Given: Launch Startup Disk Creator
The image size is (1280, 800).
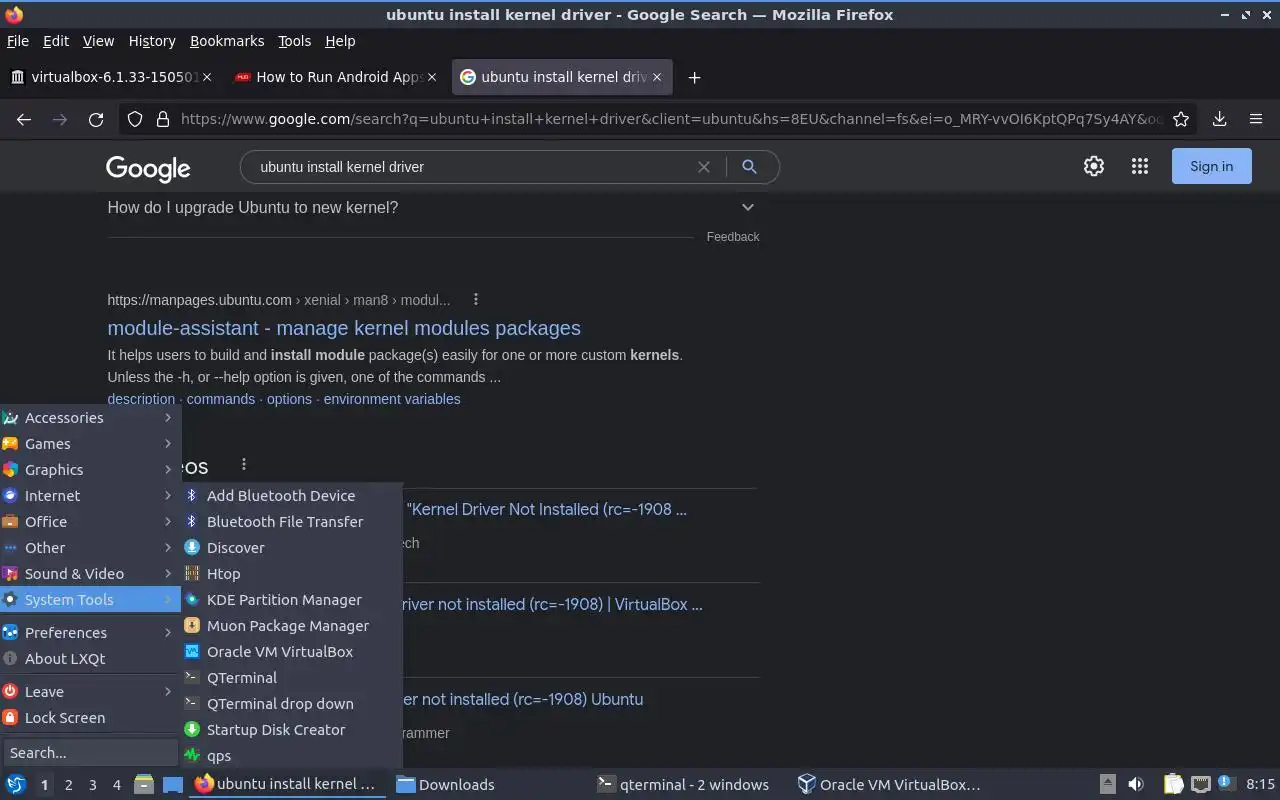Looking at the screenshot, I should click(291, 730).
